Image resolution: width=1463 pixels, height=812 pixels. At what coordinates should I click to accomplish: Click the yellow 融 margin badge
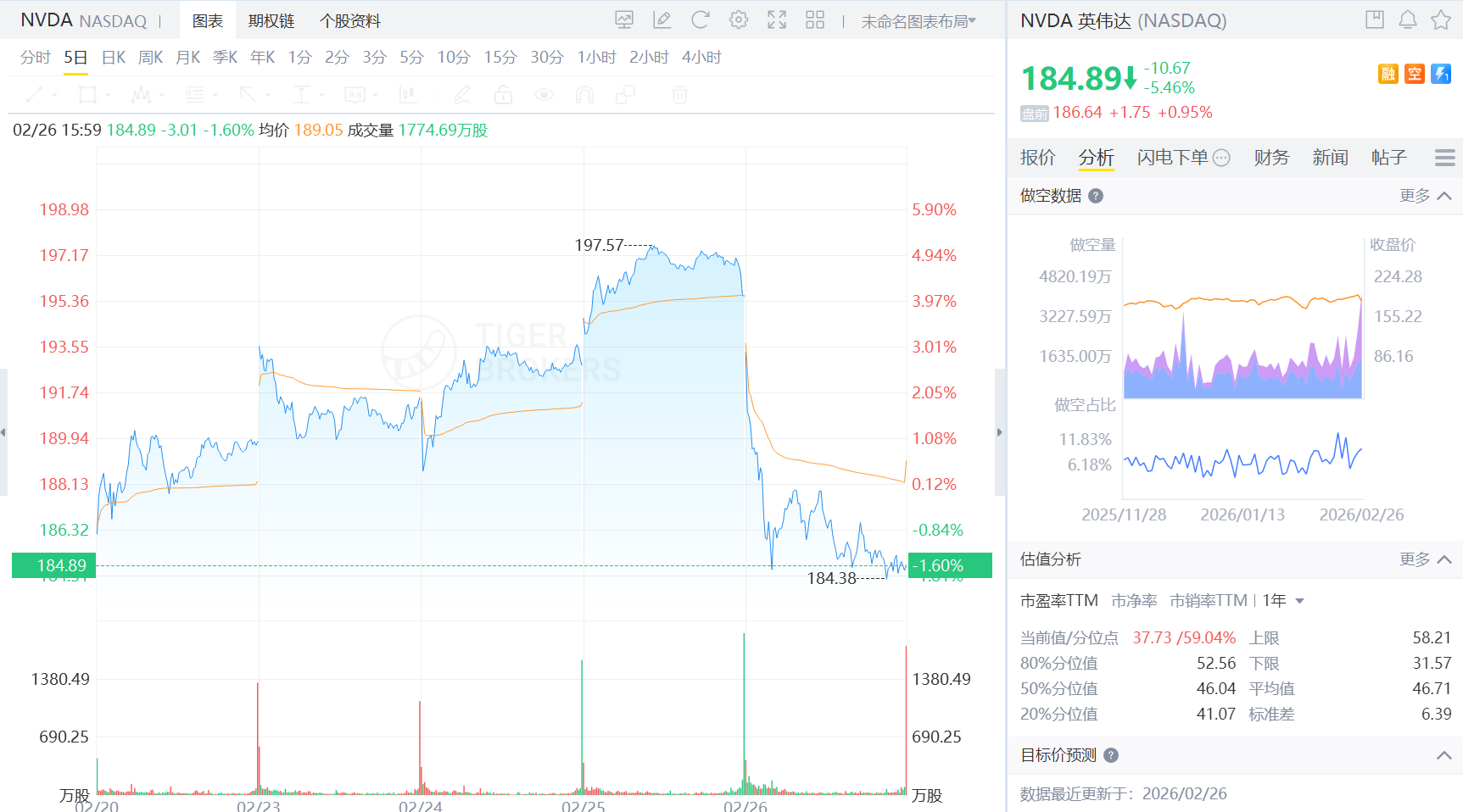1388,74
